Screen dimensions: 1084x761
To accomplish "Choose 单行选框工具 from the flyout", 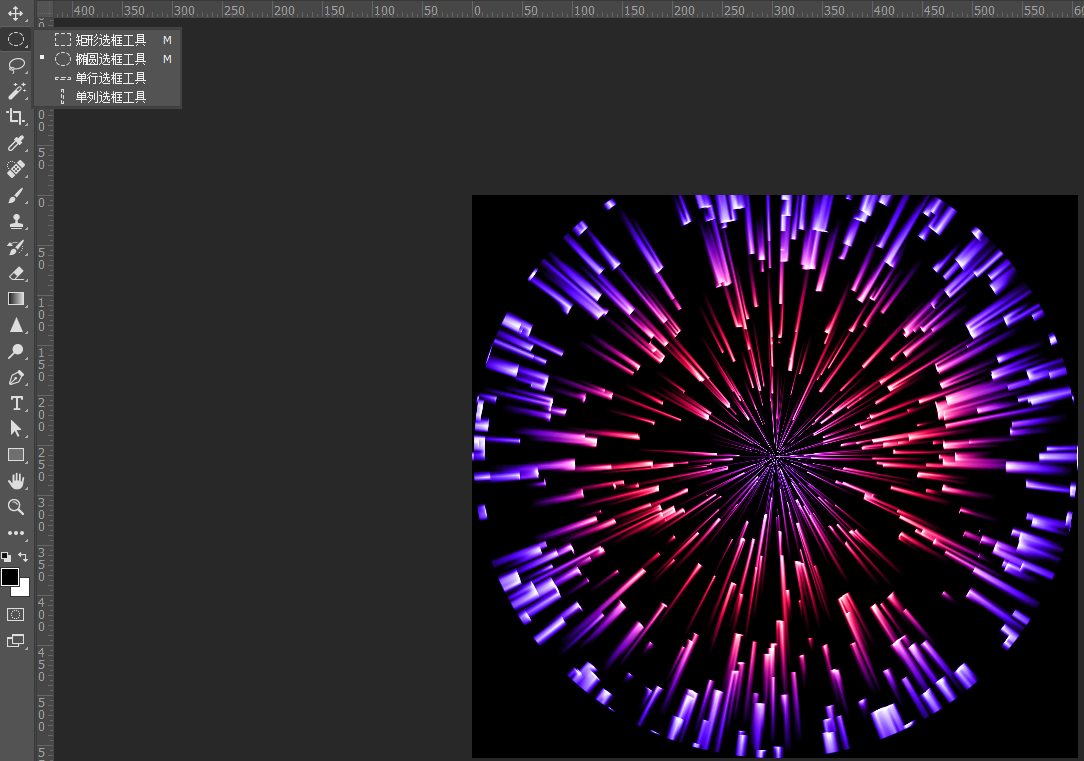I will pos(110,78).
